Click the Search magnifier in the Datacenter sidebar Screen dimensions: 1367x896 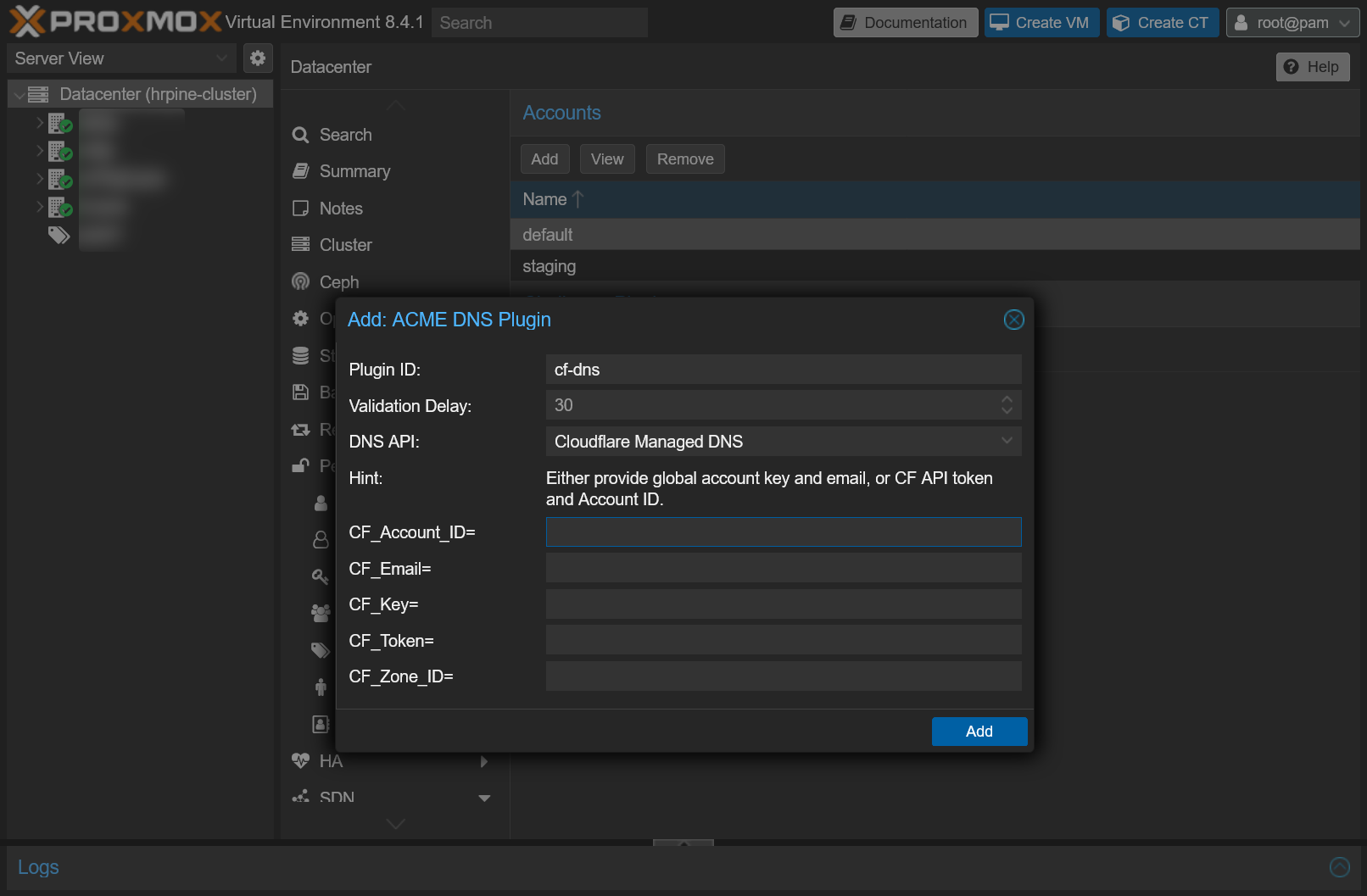(300, 134)
